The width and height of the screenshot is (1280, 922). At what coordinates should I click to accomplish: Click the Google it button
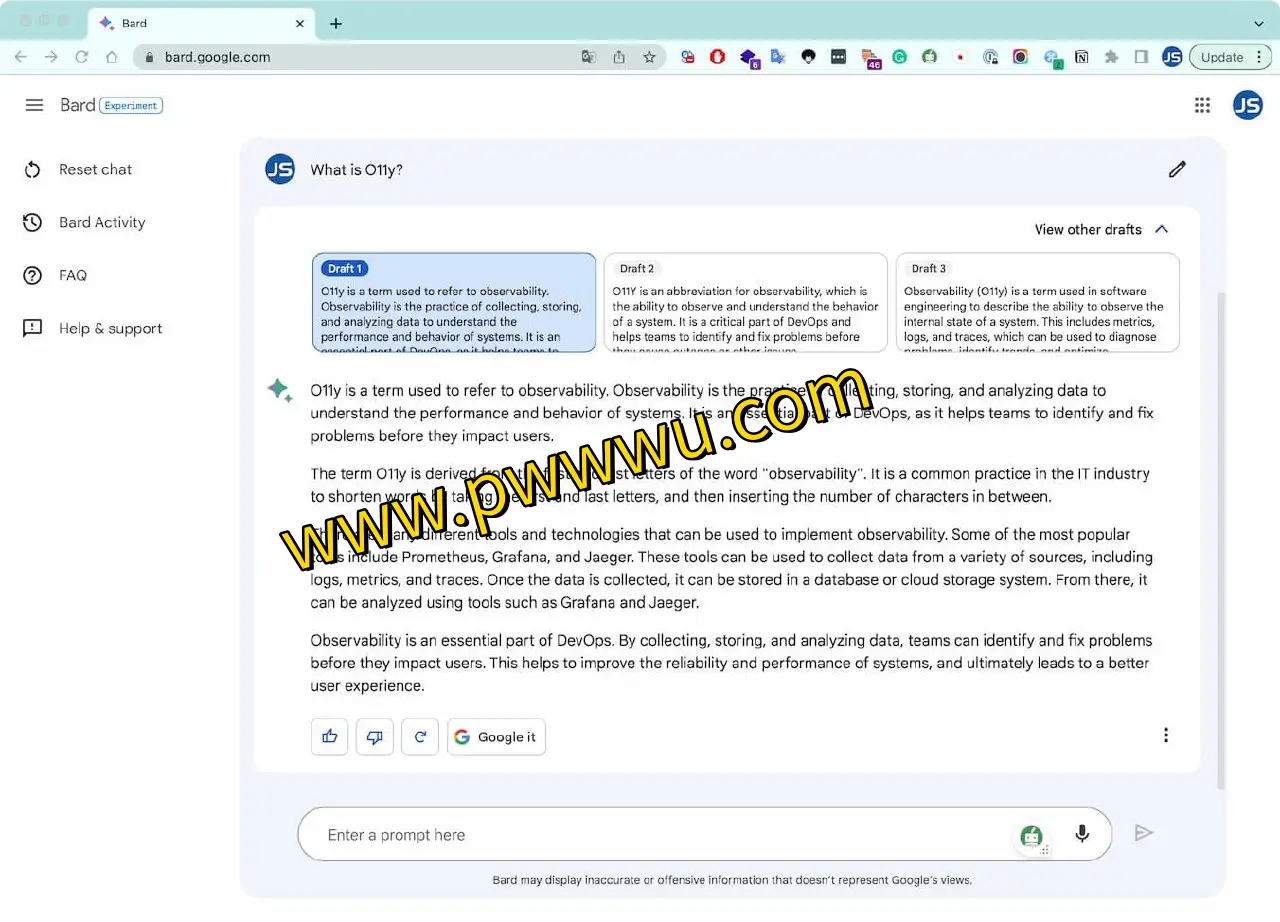tap(496, 737)
